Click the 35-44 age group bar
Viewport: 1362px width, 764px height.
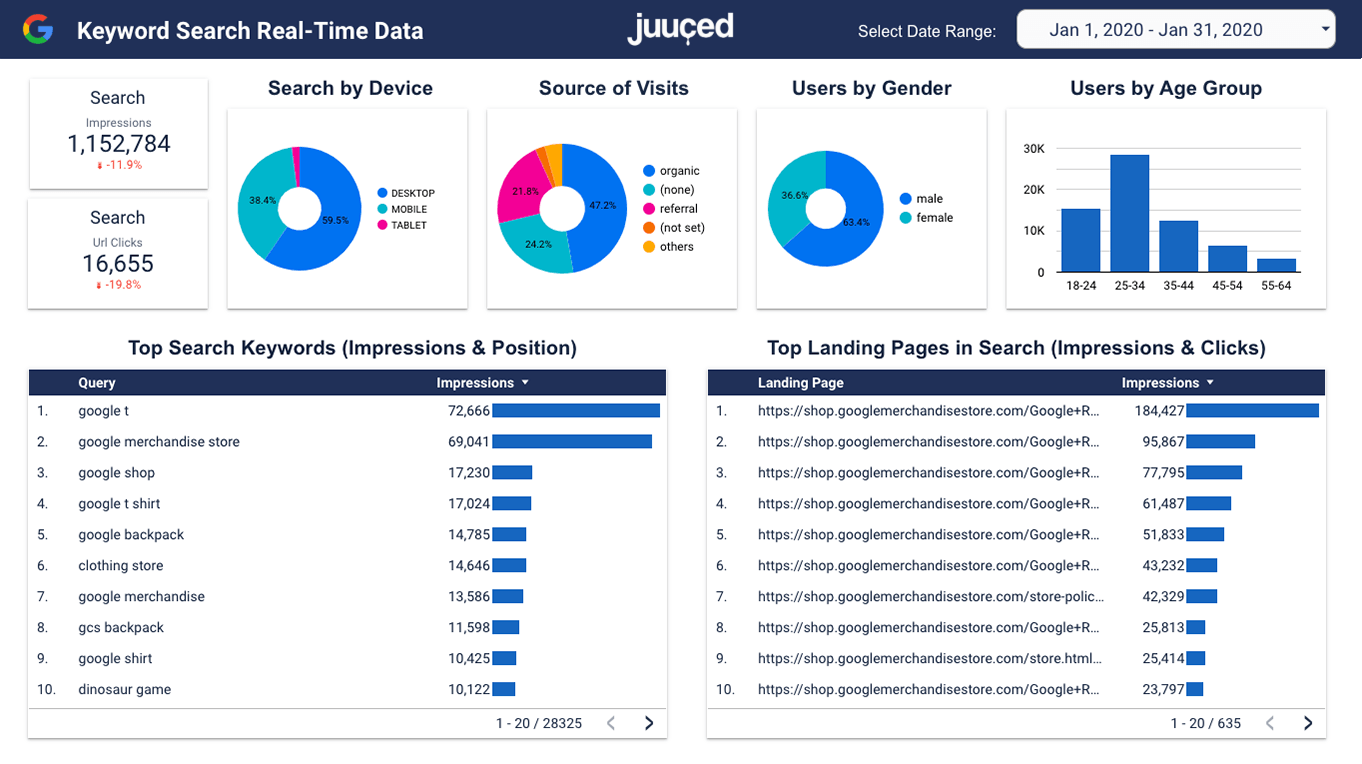pyautogui.click(x=1179, y=246)
